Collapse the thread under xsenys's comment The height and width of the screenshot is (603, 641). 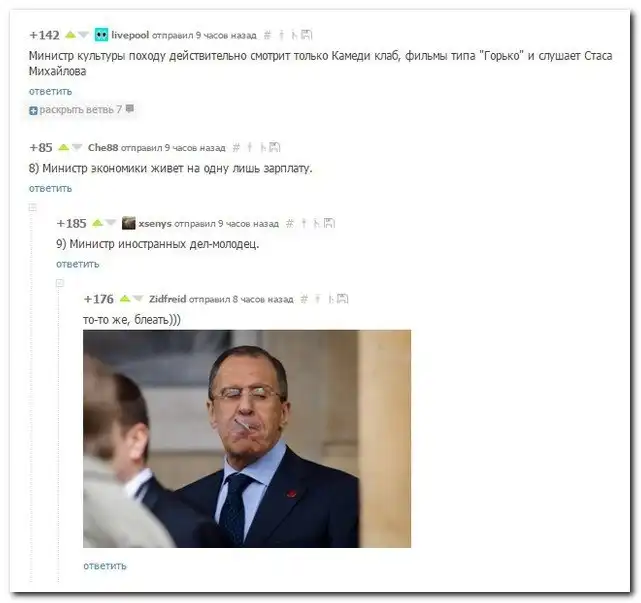[x=60, y=282]
